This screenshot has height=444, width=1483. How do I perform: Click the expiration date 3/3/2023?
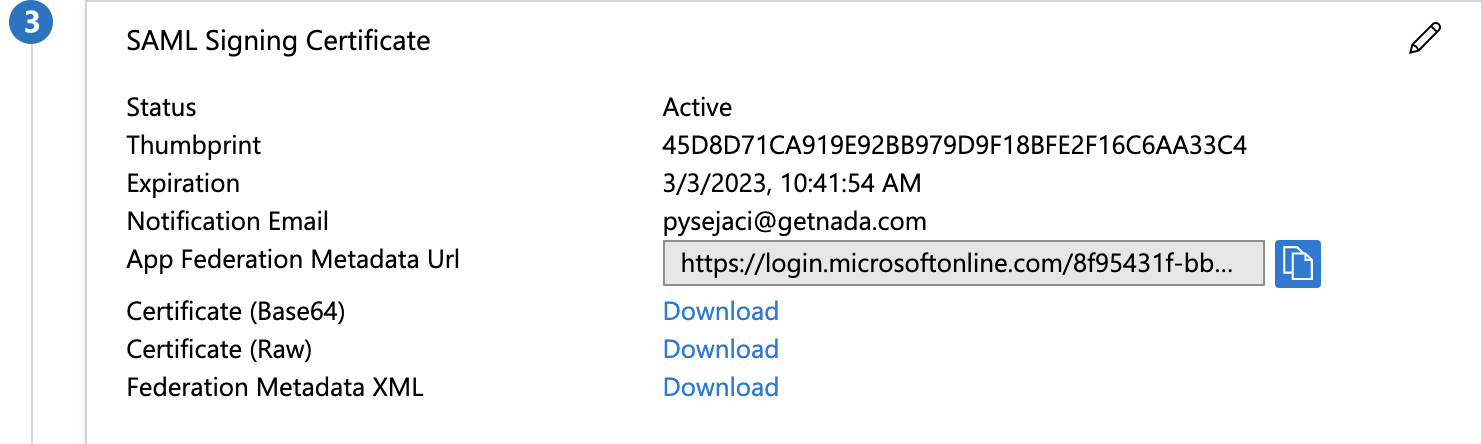pyautogui.click(x=792, y=183)
